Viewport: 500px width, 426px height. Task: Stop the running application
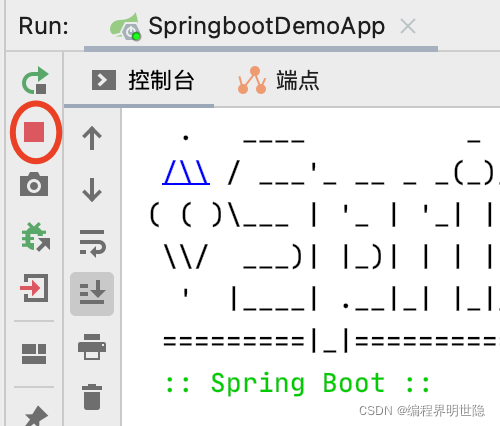coord(34,132)
